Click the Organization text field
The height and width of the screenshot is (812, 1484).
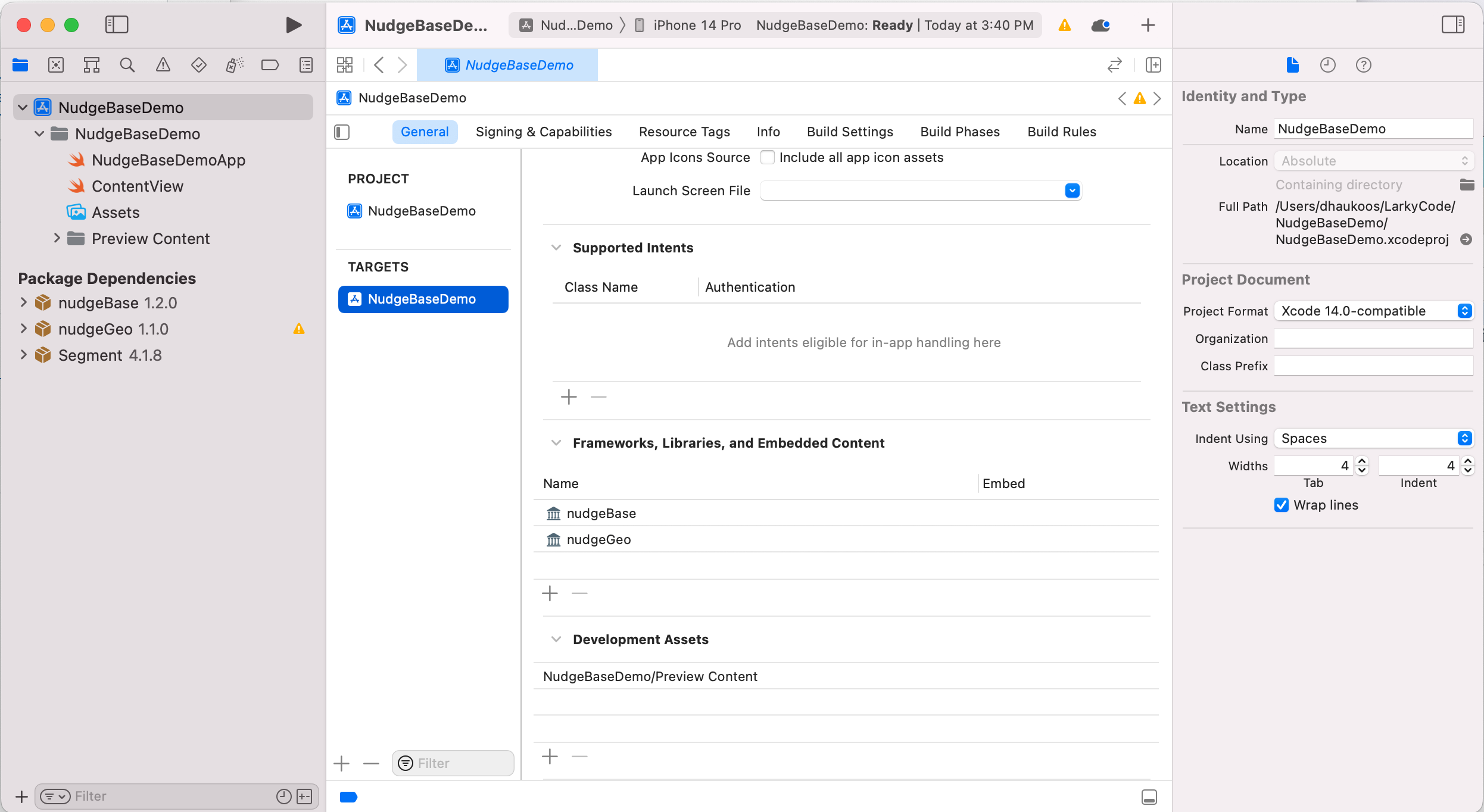click(x=1373, y=338)
